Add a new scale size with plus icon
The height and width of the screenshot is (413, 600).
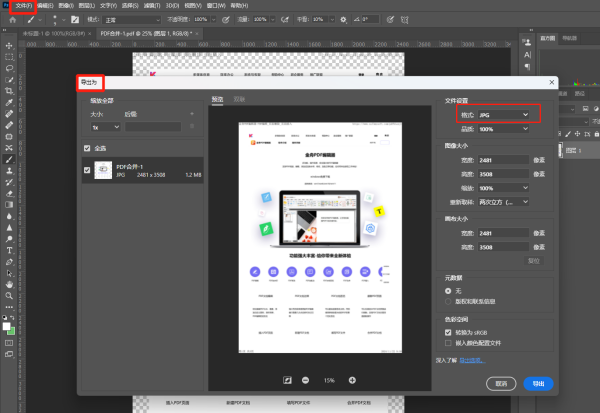190,116
